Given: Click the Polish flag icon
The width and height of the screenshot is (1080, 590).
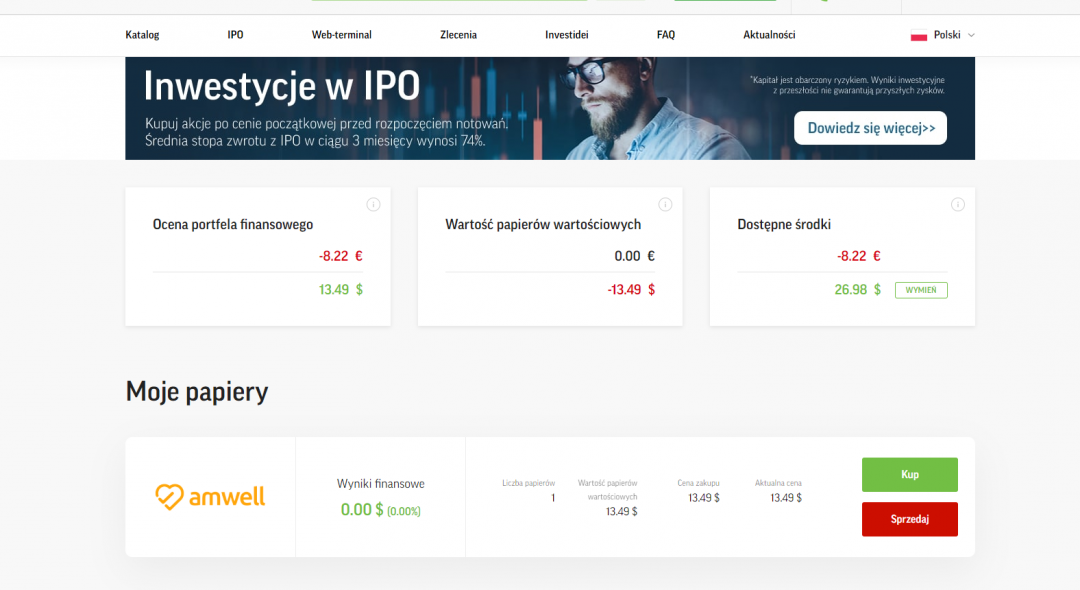Looking at the screenshot, I should point(918,35).
